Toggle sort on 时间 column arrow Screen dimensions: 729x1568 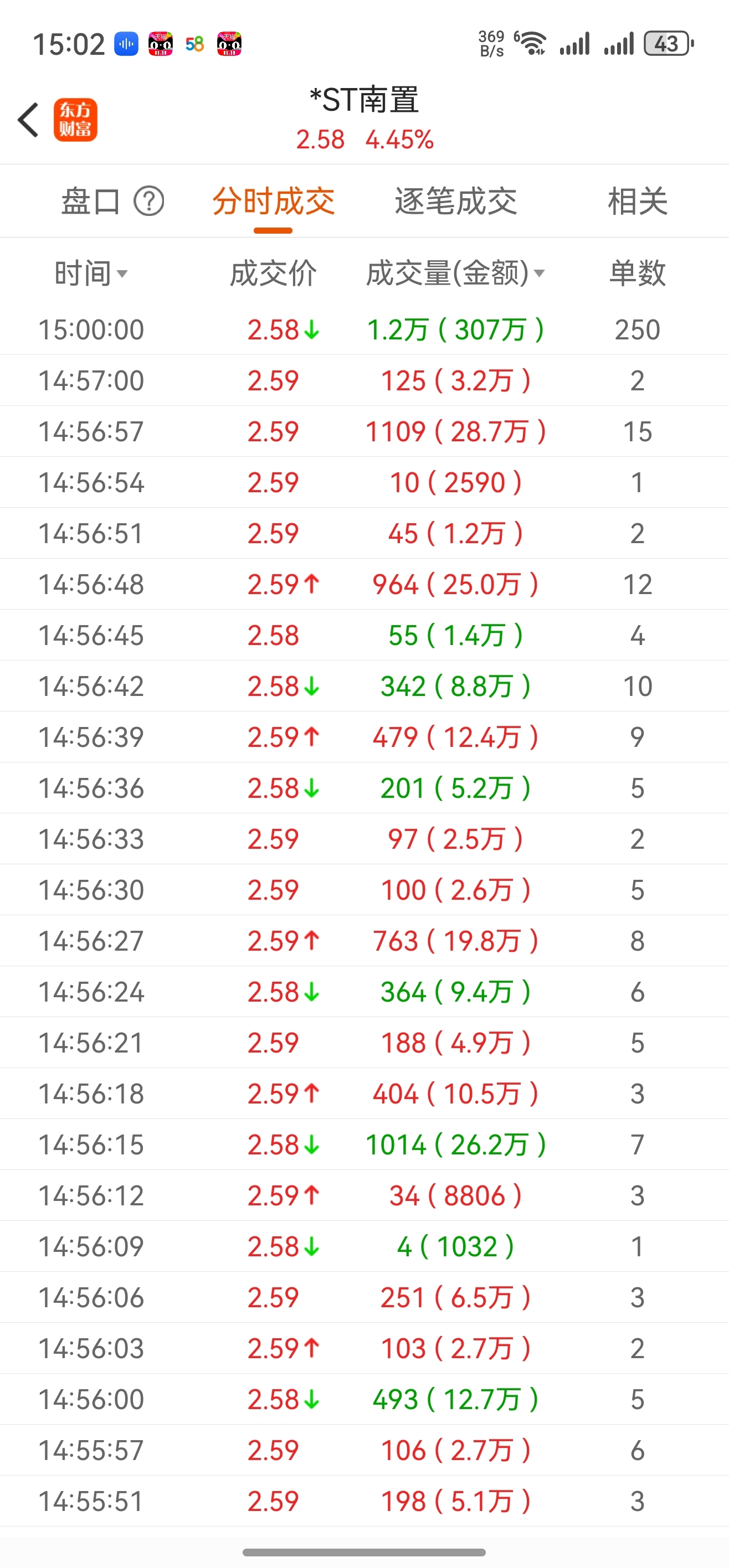pos(122,274)
